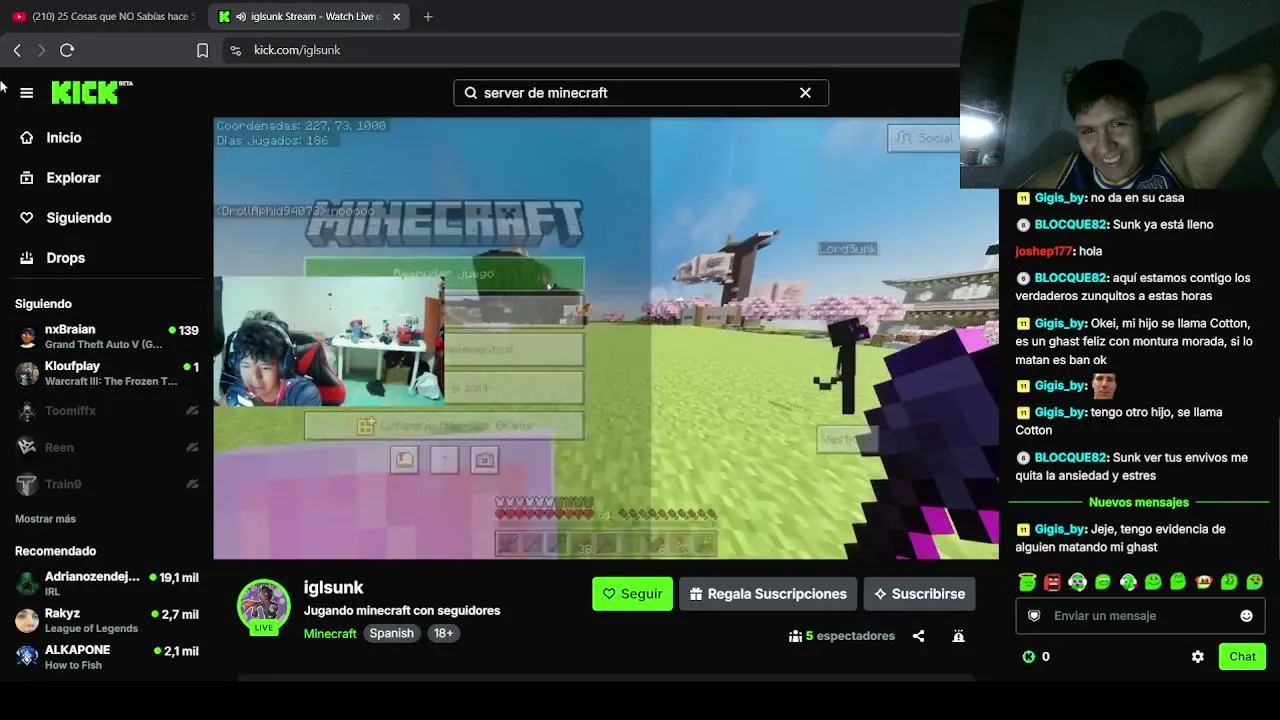1280x720 pixels.
Task: Select the Spanish language tag
Action: (391, 633)
